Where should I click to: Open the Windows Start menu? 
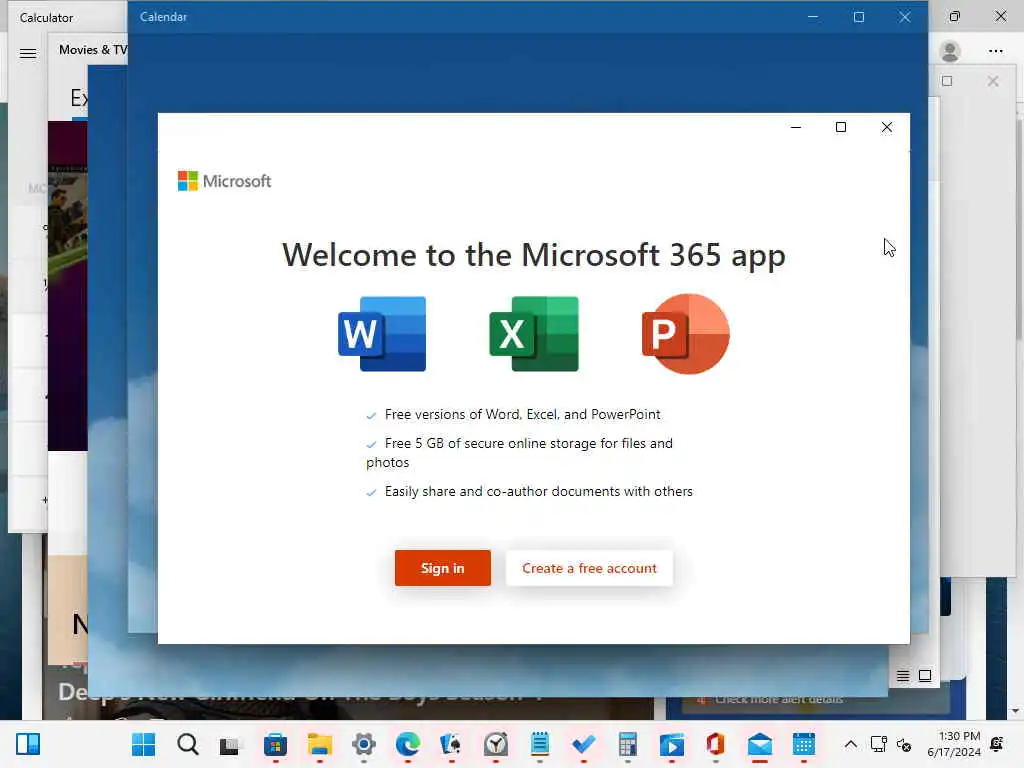click(144, 744)
